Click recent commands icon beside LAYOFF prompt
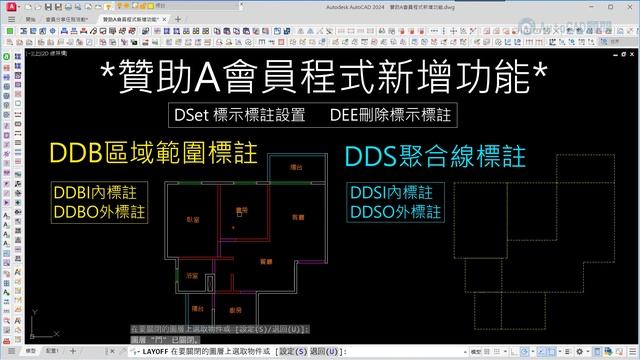Viewport: 640px width, 360px height. [x=135, y=351]
